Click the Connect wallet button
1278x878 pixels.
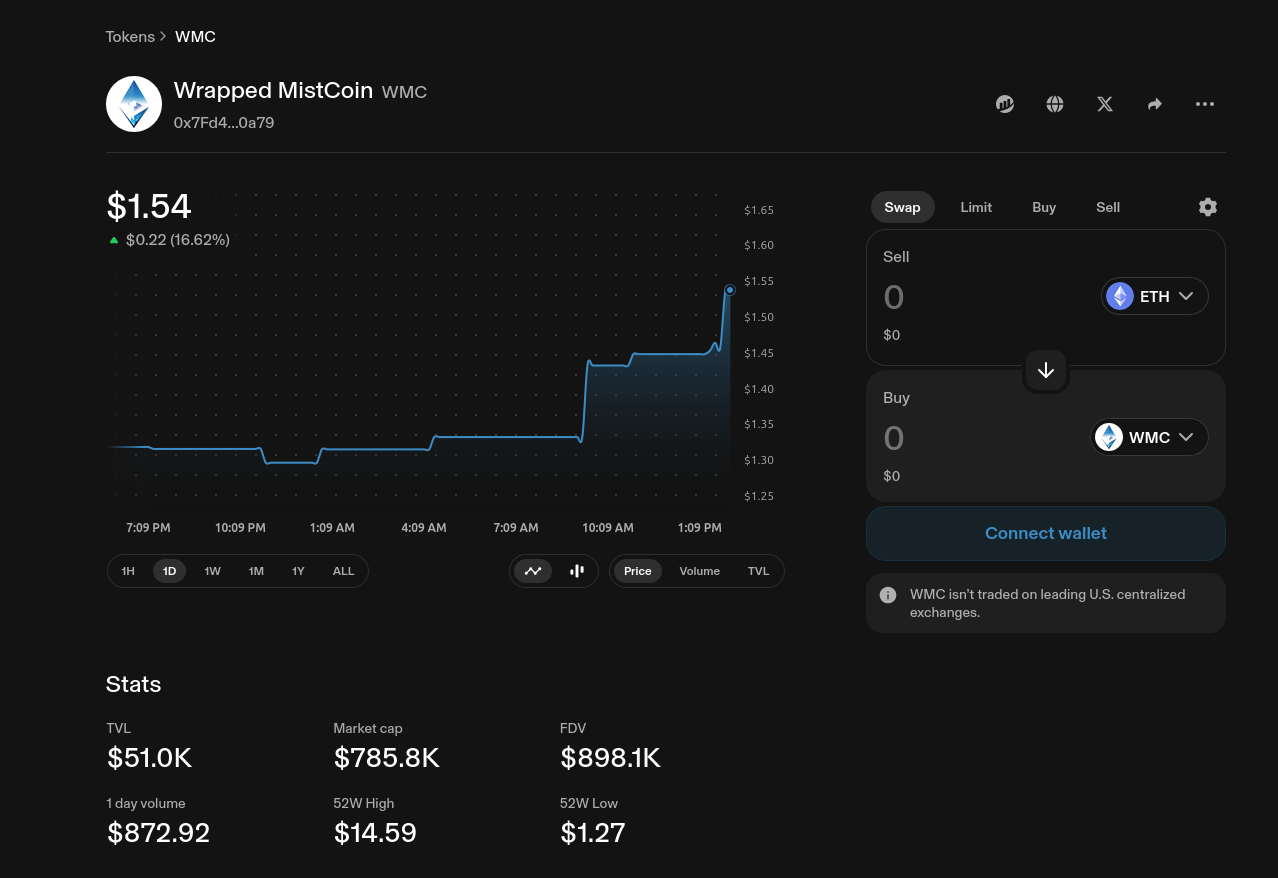1045,533
